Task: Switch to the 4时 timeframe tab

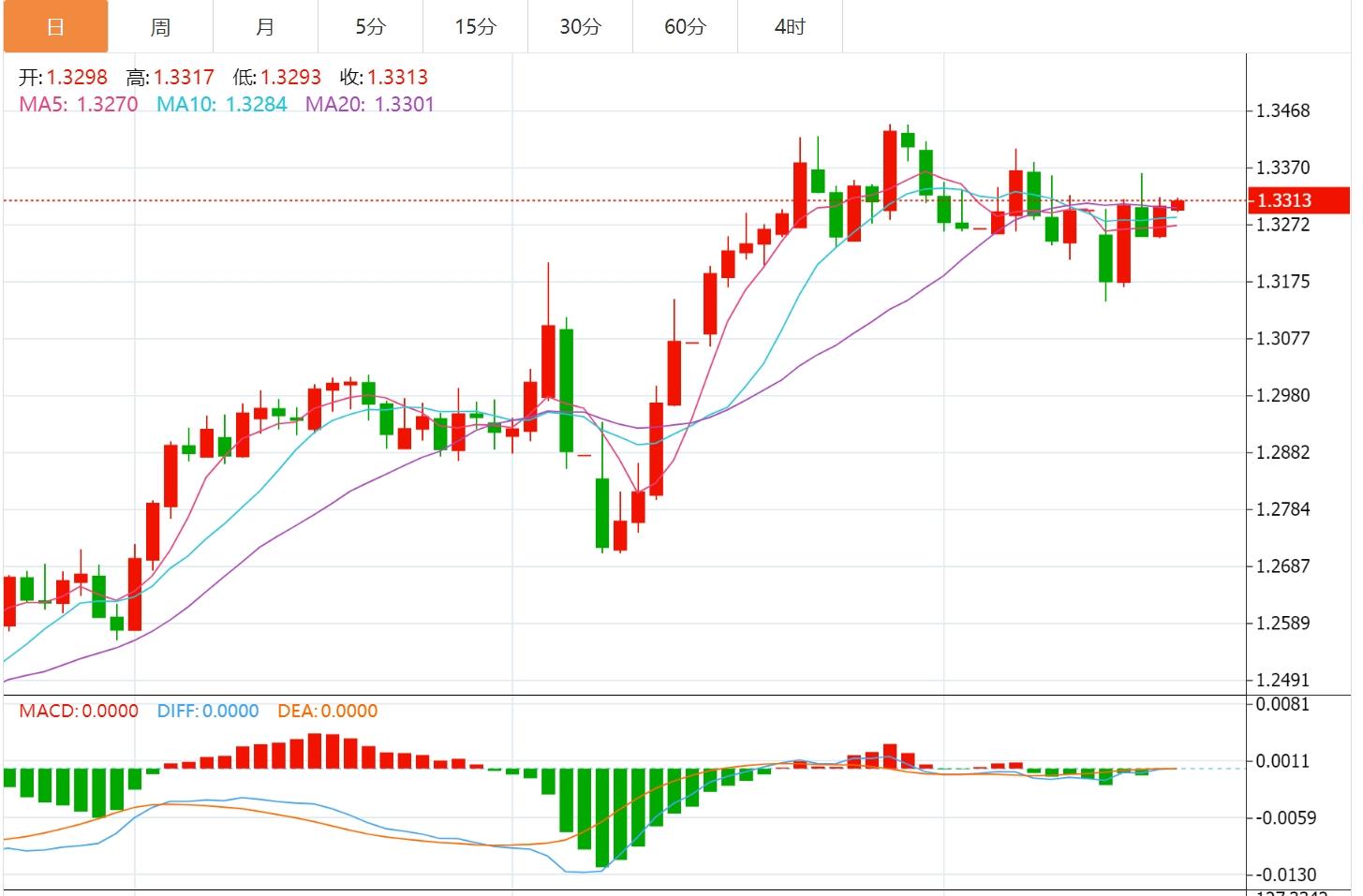Action: point(790,27)
